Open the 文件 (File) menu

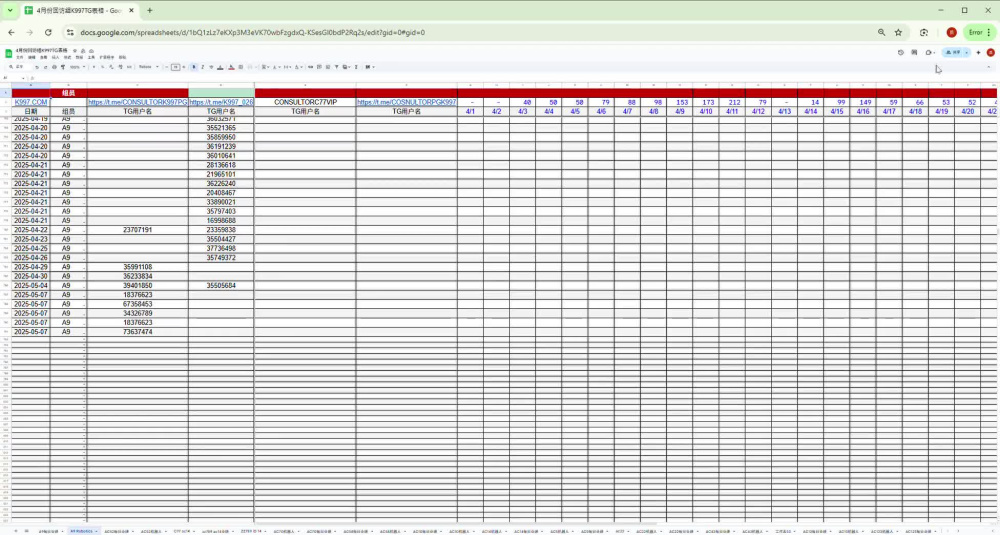coord(19,57)
